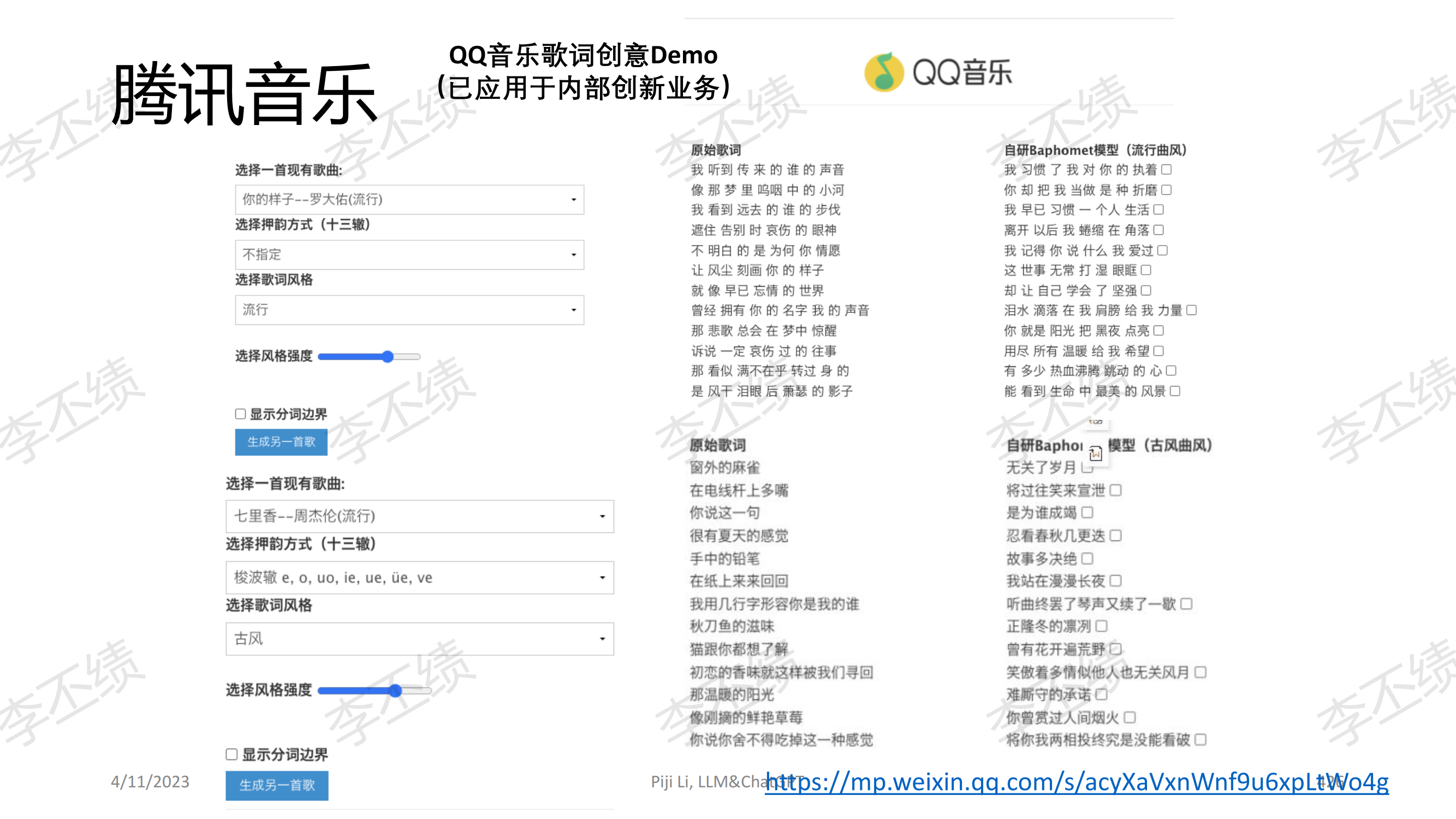This screenshot has height=819, width=1456.
Task: Click the lower 生成另一首歌 button
Action: coord(277,785)
